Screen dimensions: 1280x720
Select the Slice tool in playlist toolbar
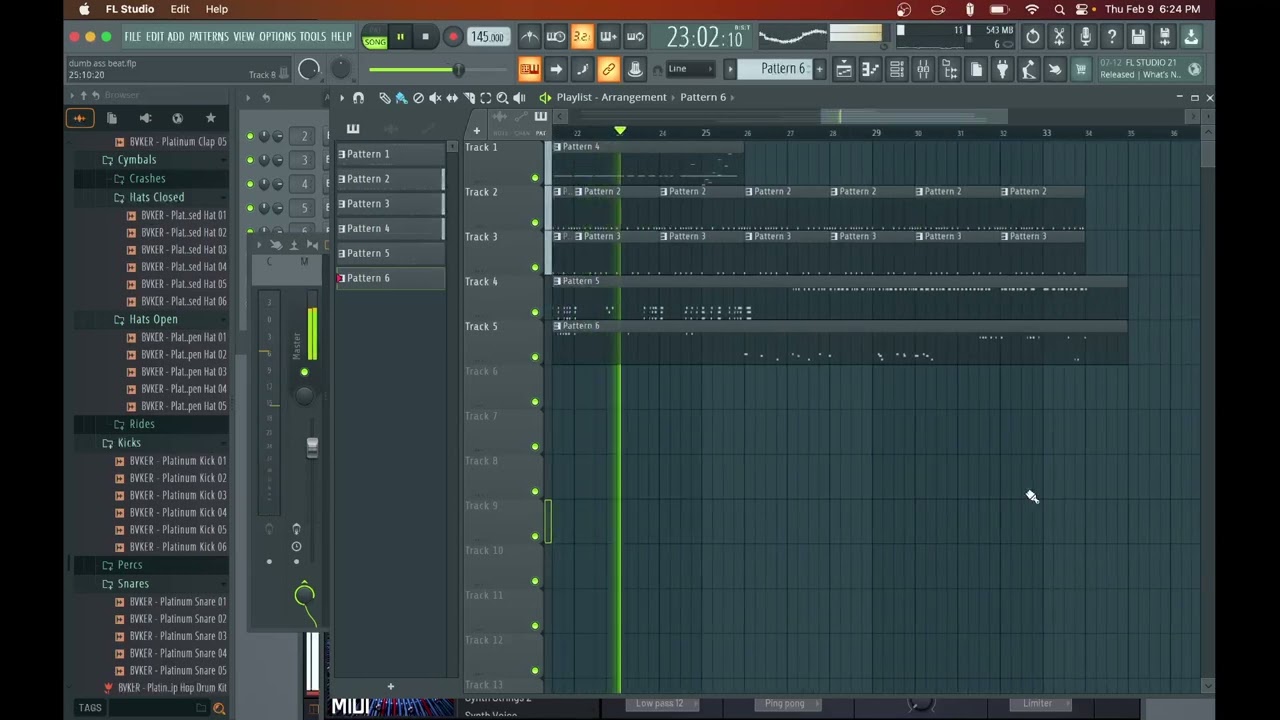pyautogui.click(x=469, y=98)
